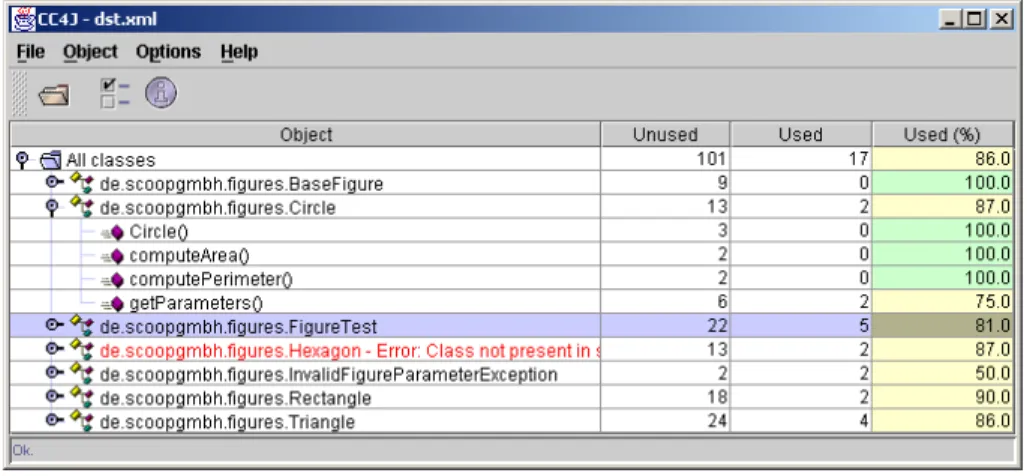This screenshot has height=476, width=1027.
Task: Maximize the CC4J window
Action: [x=974, y=19]
